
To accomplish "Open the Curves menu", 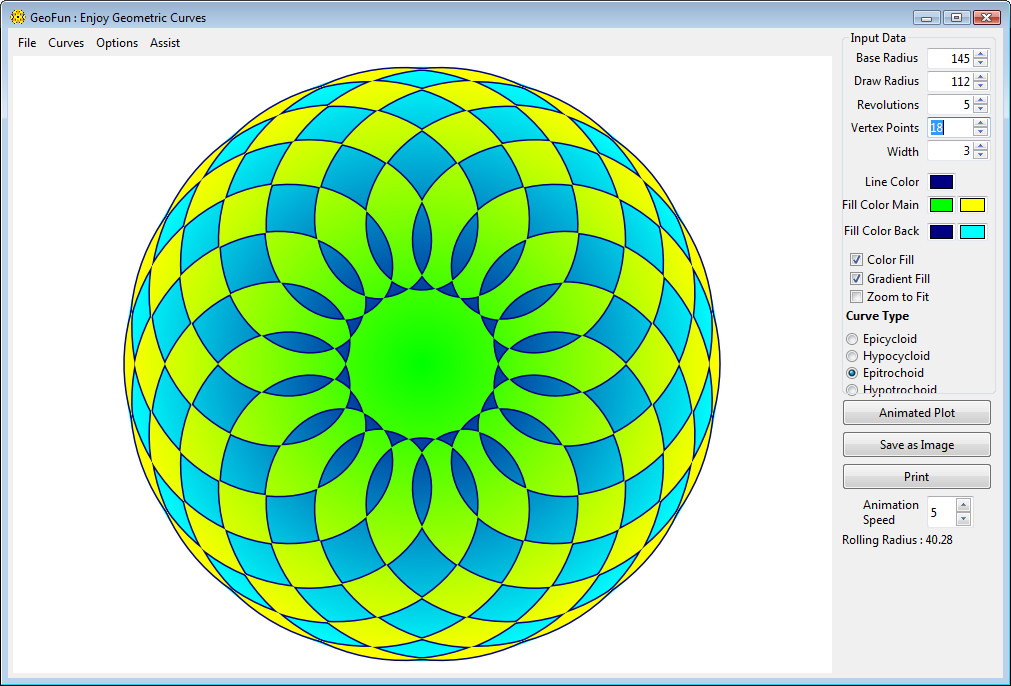I will (66, 43).
